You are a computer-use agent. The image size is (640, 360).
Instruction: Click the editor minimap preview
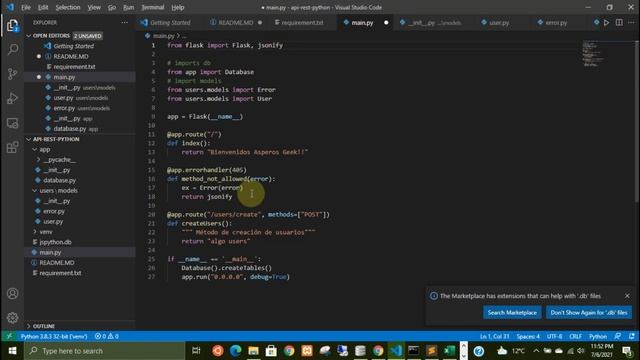click(593, 53)
